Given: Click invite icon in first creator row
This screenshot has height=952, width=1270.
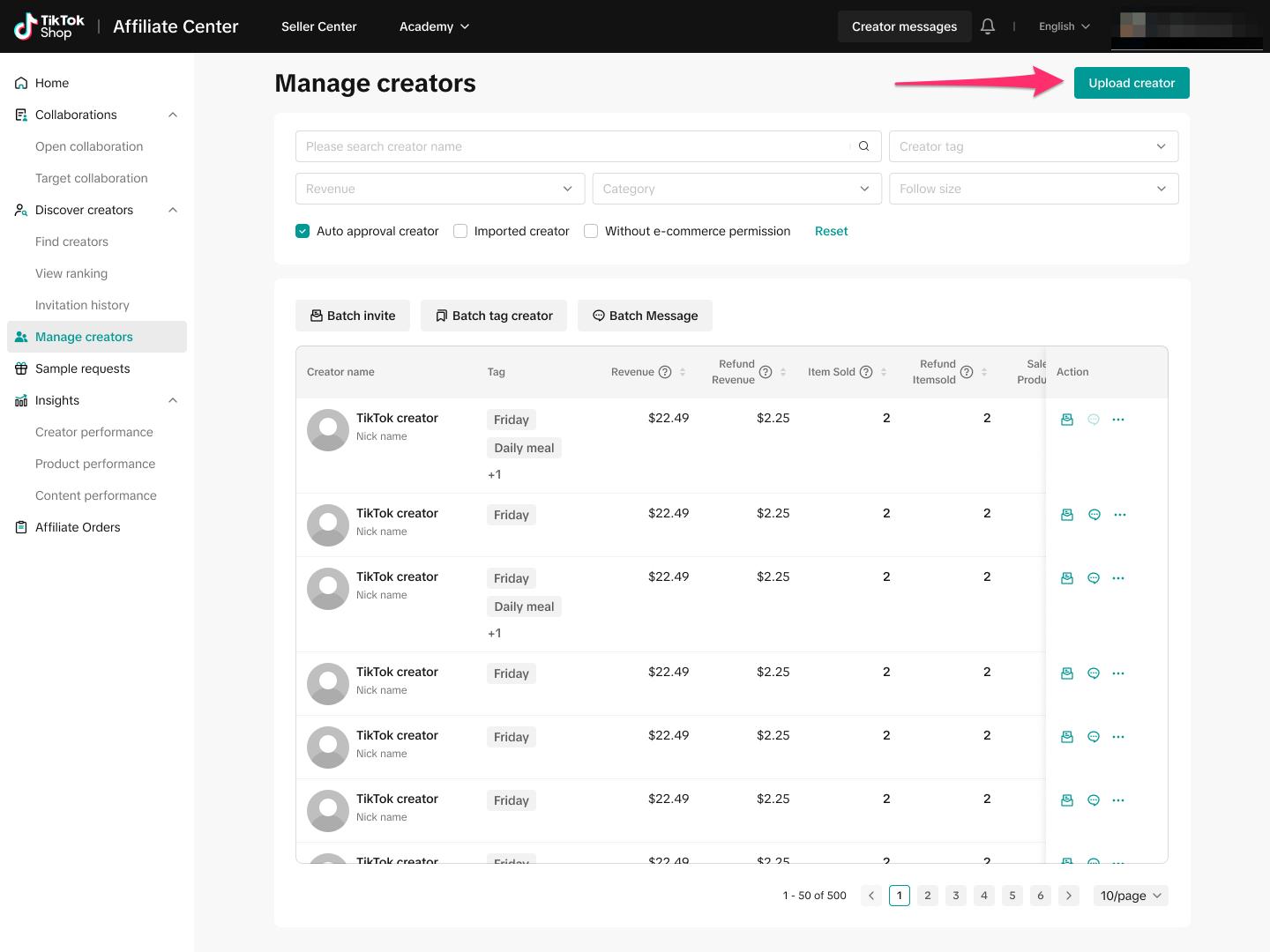Looking at the screenshot, I should [1067, 420].
